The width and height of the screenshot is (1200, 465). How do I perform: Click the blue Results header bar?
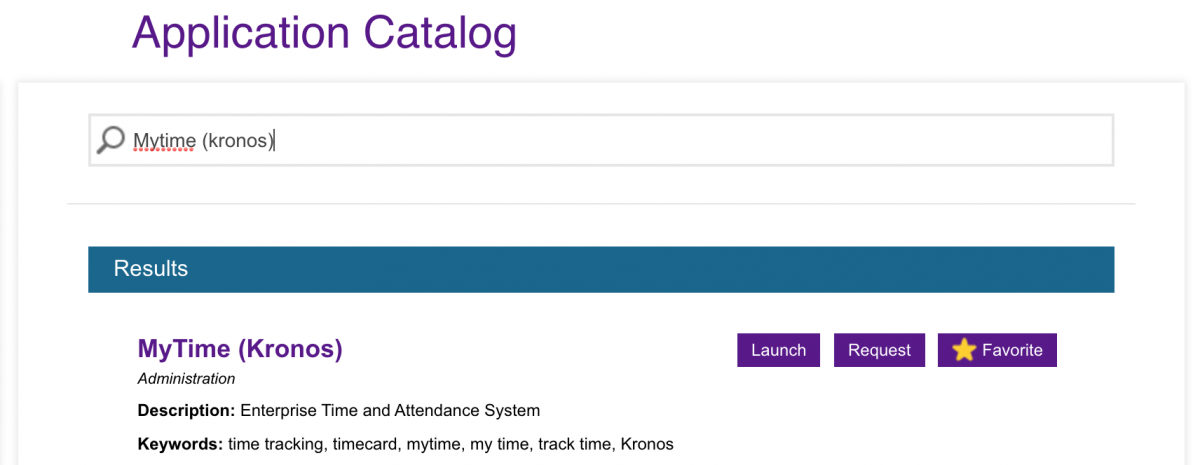point(601,269)
